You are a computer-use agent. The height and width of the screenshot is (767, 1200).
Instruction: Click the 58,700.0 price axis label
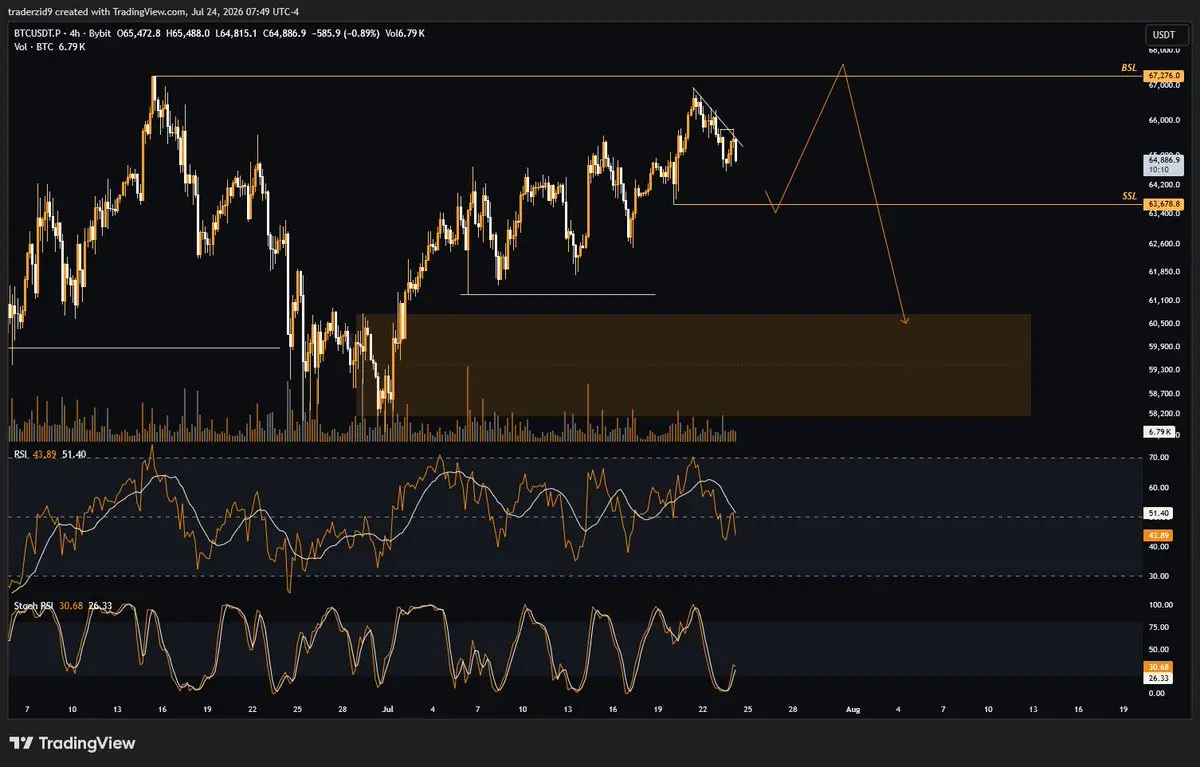1165,394
